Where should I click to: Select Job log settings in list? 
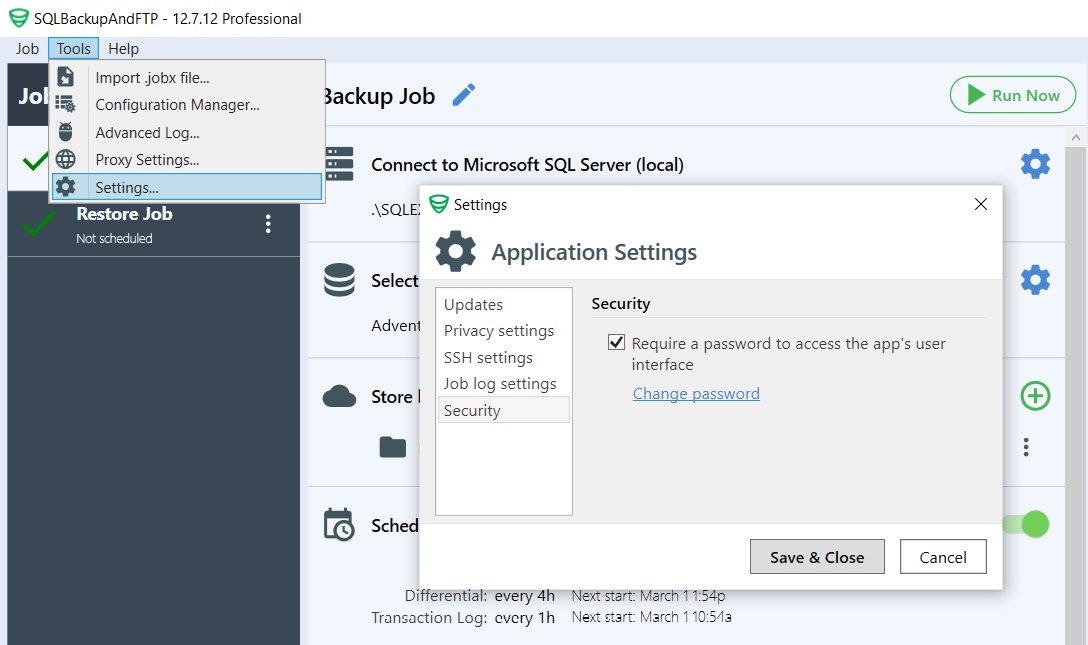tap(503, 384)
